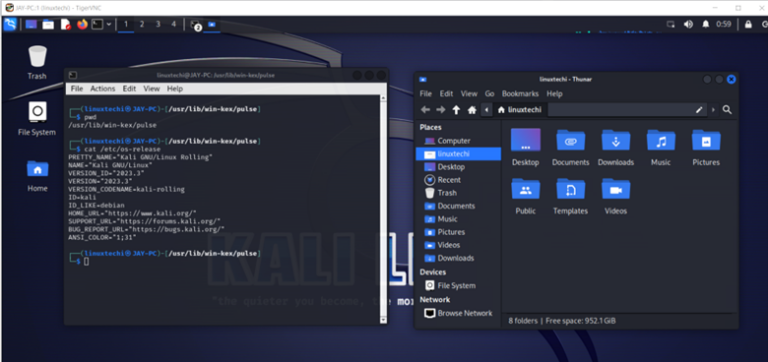
Task: Click the edit location pencil icon
Action: [699, 110]
